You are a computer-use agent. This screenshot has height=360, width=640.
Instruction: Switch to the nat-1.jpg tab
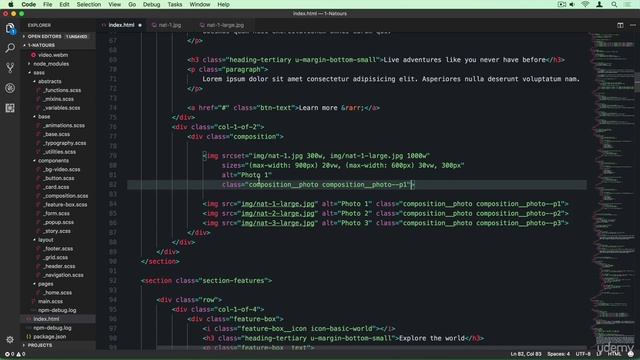[169, 25]
